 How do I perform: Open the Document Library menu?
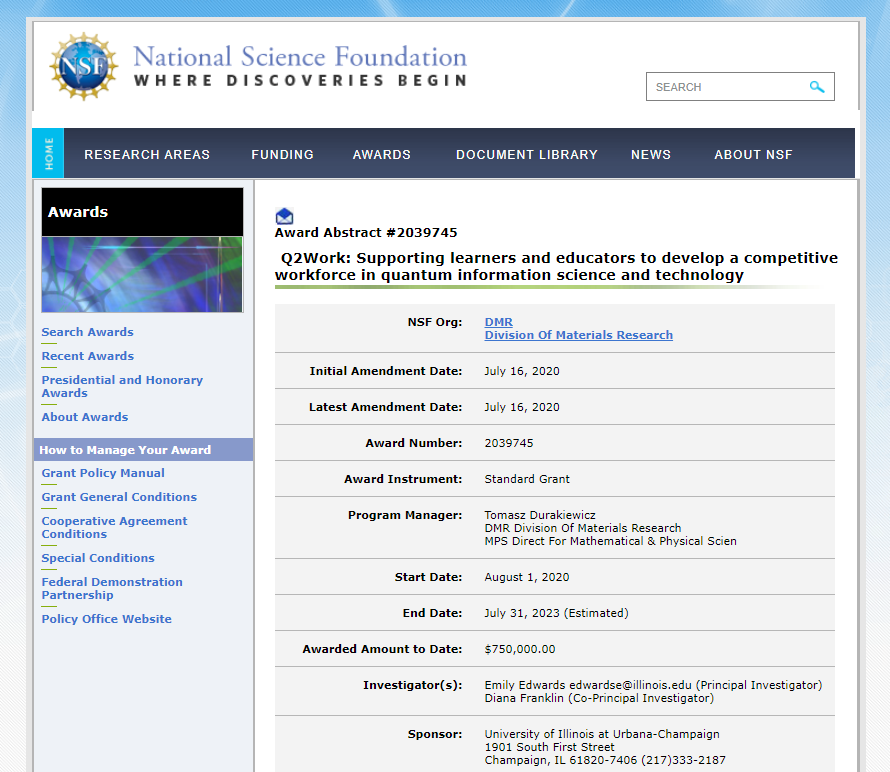coord(526,155)
